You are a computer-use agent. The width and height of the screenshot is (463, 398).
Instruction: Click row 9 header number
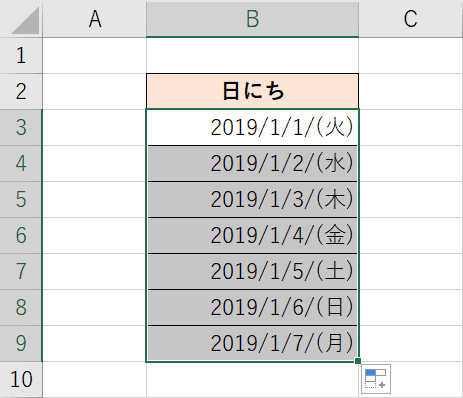[x=21, y=343]
